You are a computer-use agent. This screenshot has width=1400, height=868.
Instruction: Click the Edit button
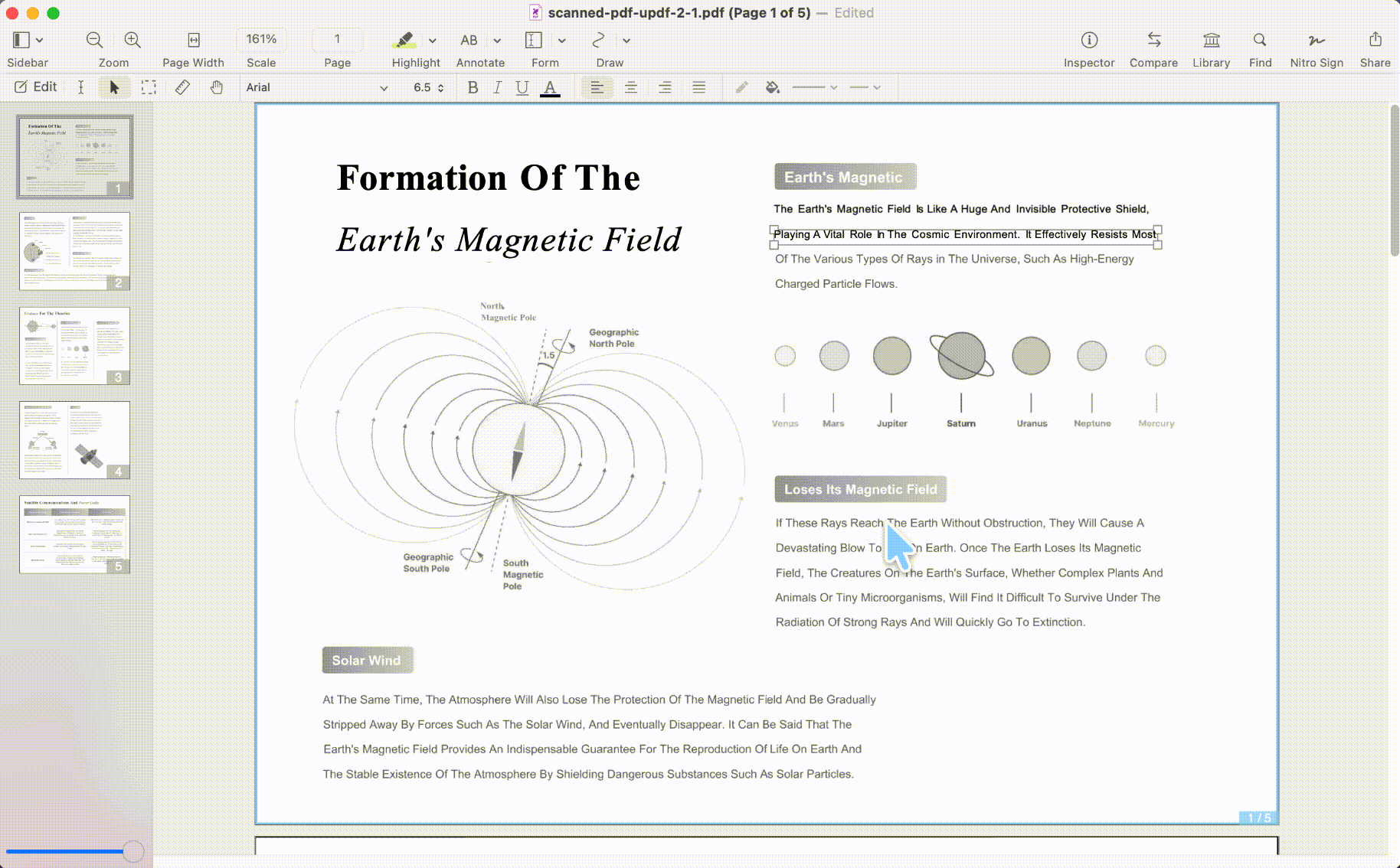pyautogui.click(x=36, y=87)
